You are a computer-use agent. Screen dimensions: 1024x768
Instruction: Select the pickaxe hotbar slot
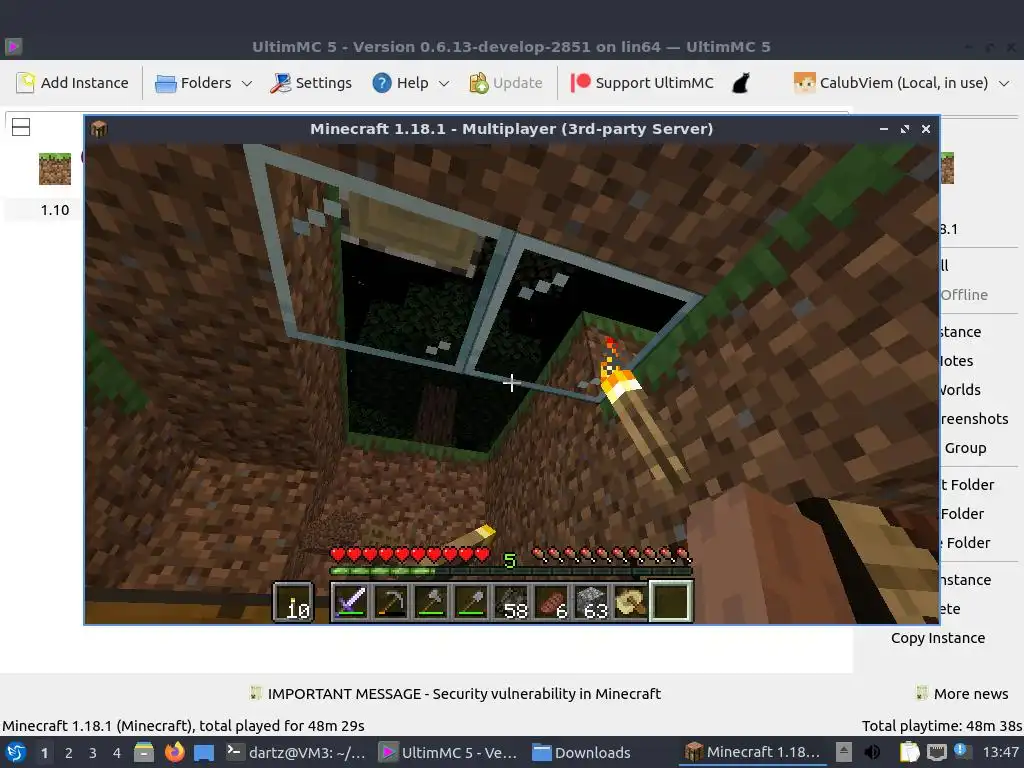coord(391,601)
